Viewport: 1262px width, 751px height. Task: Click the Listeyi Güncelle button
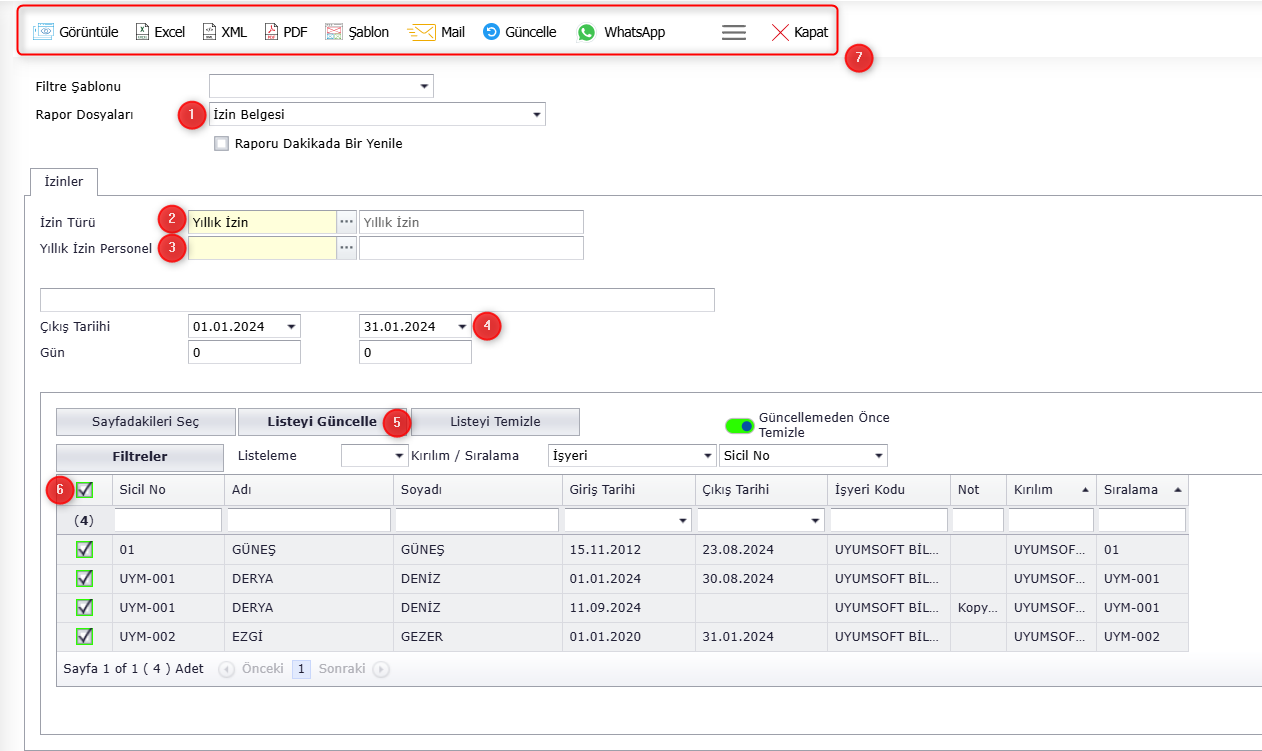[322, 421]
